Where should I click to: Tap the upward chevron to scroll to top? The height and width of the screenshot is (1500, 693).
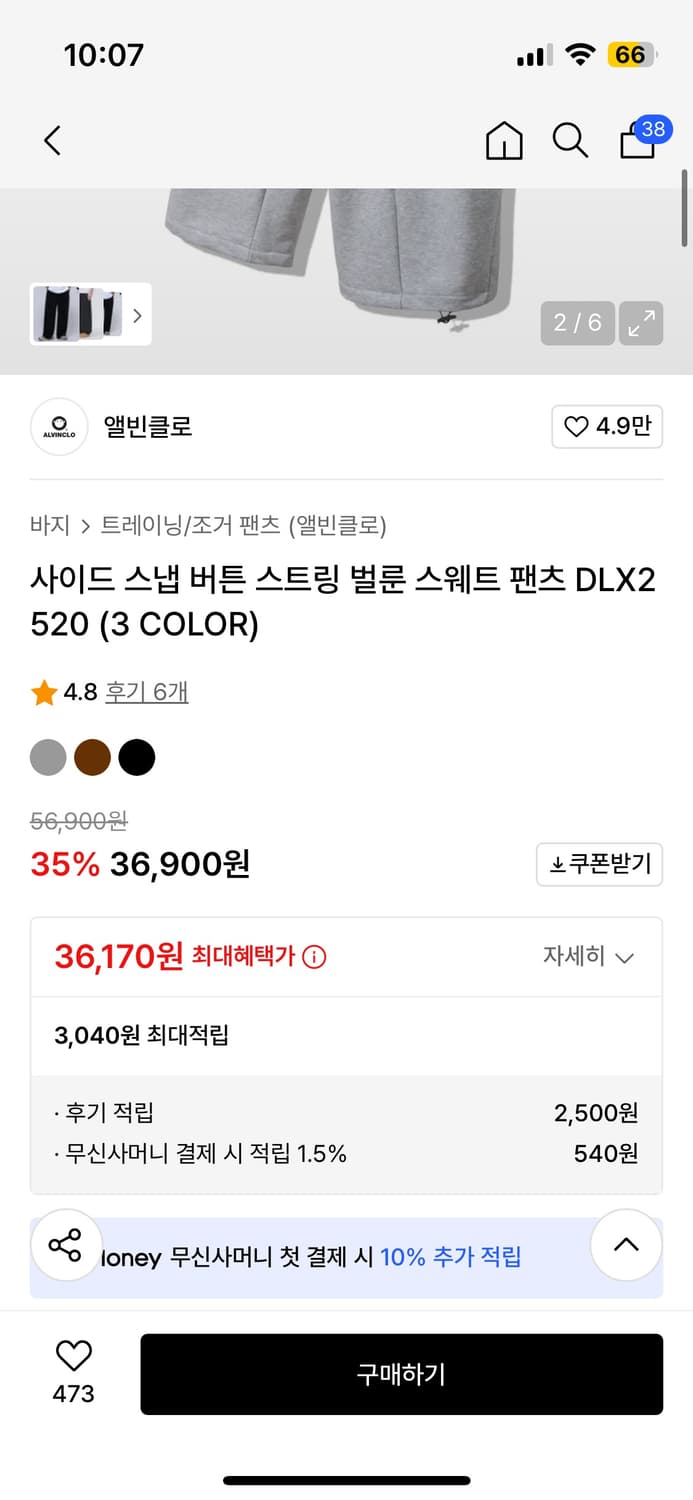pyautogui.click(x=626, y=1245)
